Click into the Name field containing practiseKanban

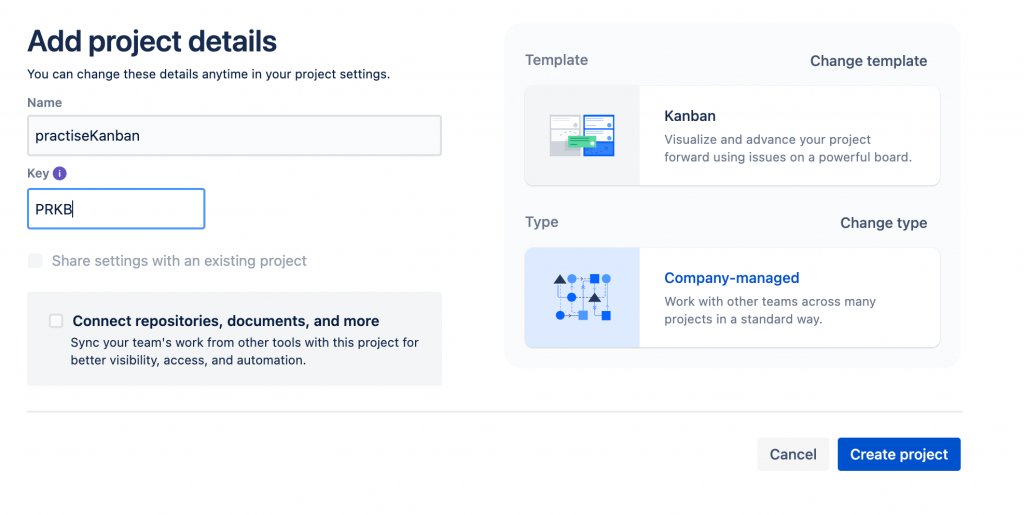234,136
